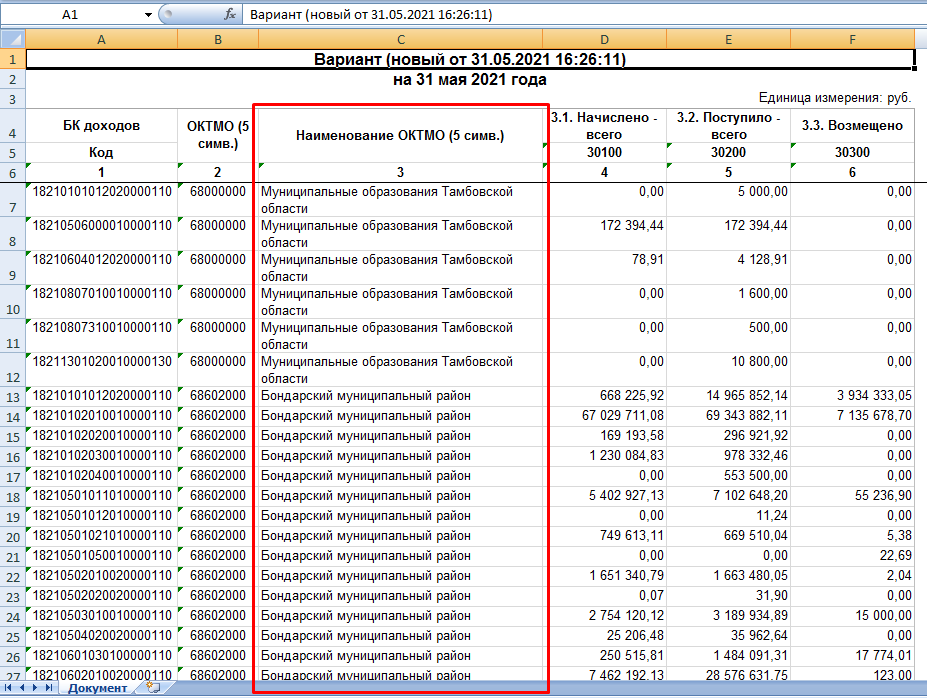This screenshot has width=927, height=698.
Task: Select cell value 55 236,90
Action: click(x=853, y=496)
